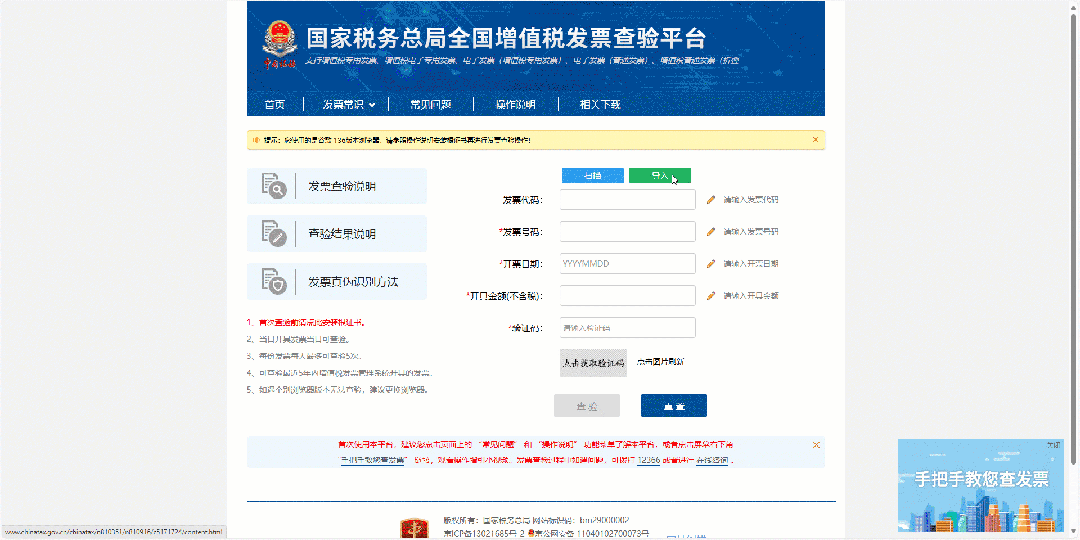Close the first-time-use tip banner
The height and width of the screenshot is (540, 1080).
click(816, 445)
